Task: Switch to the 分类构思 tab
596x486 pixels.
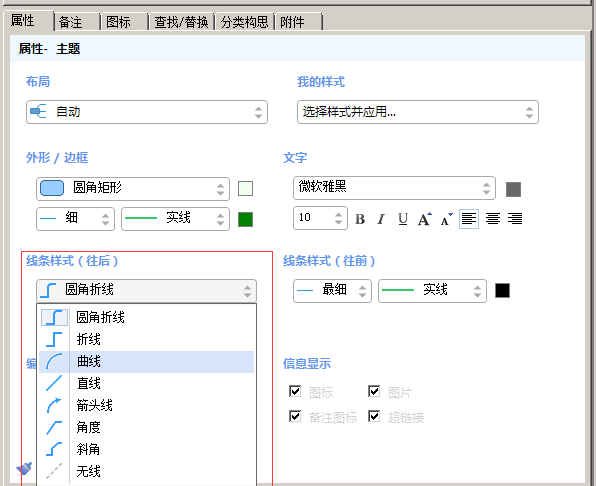Action: coord(245,22)
